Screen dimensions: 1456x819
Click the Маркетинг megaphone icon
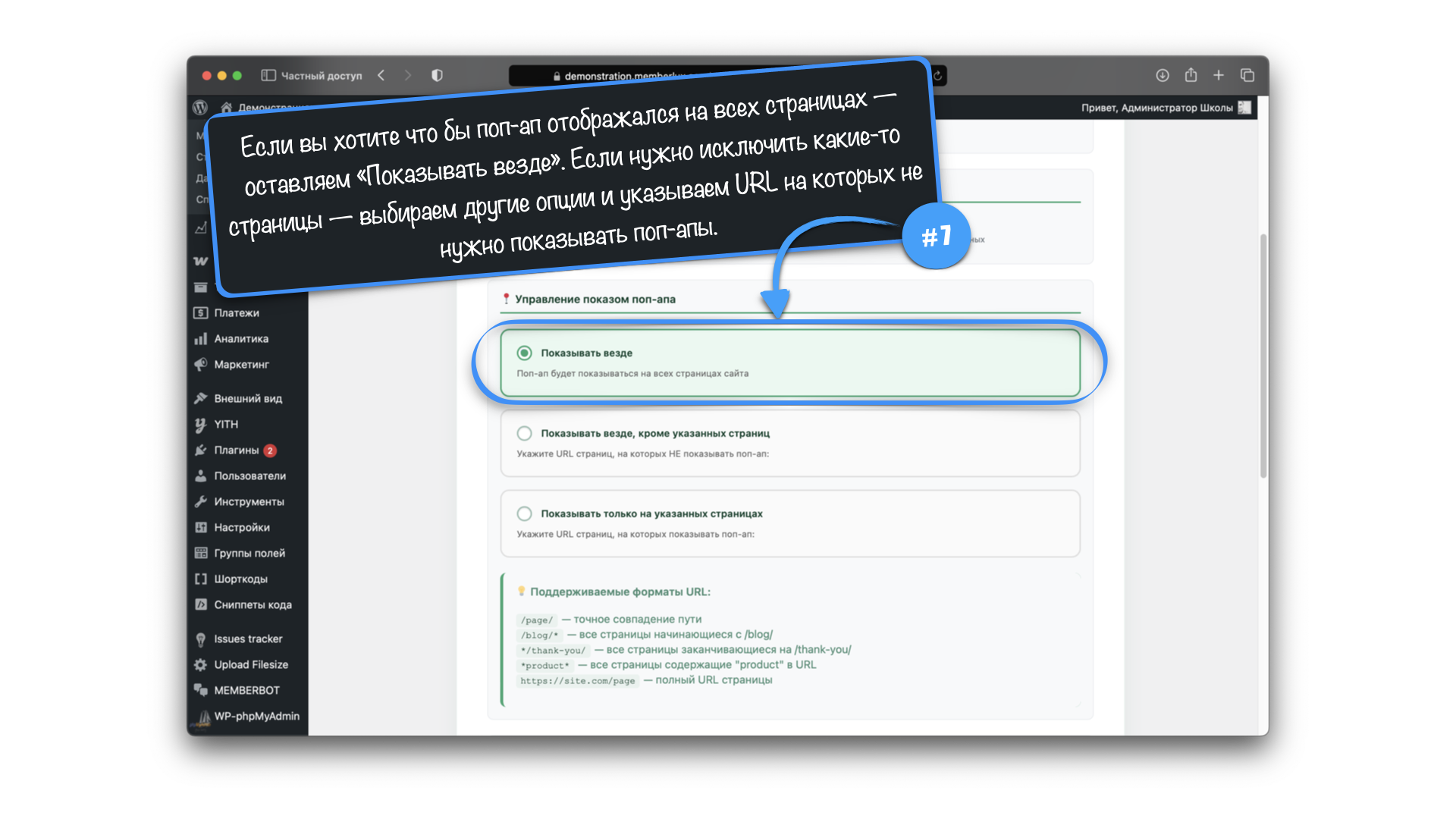click(200, 365)
